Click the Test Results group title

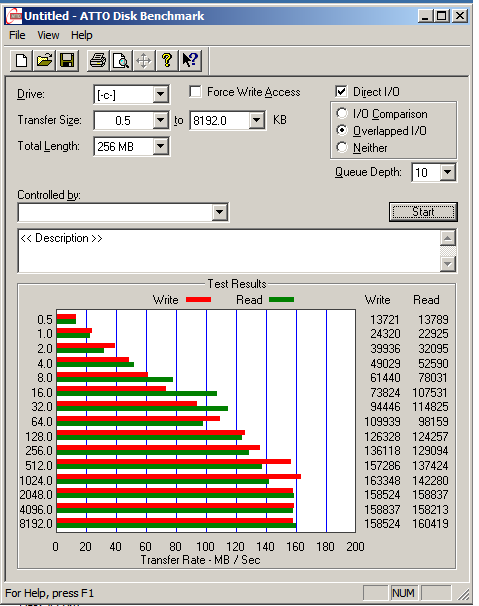(x=237, y=284)
